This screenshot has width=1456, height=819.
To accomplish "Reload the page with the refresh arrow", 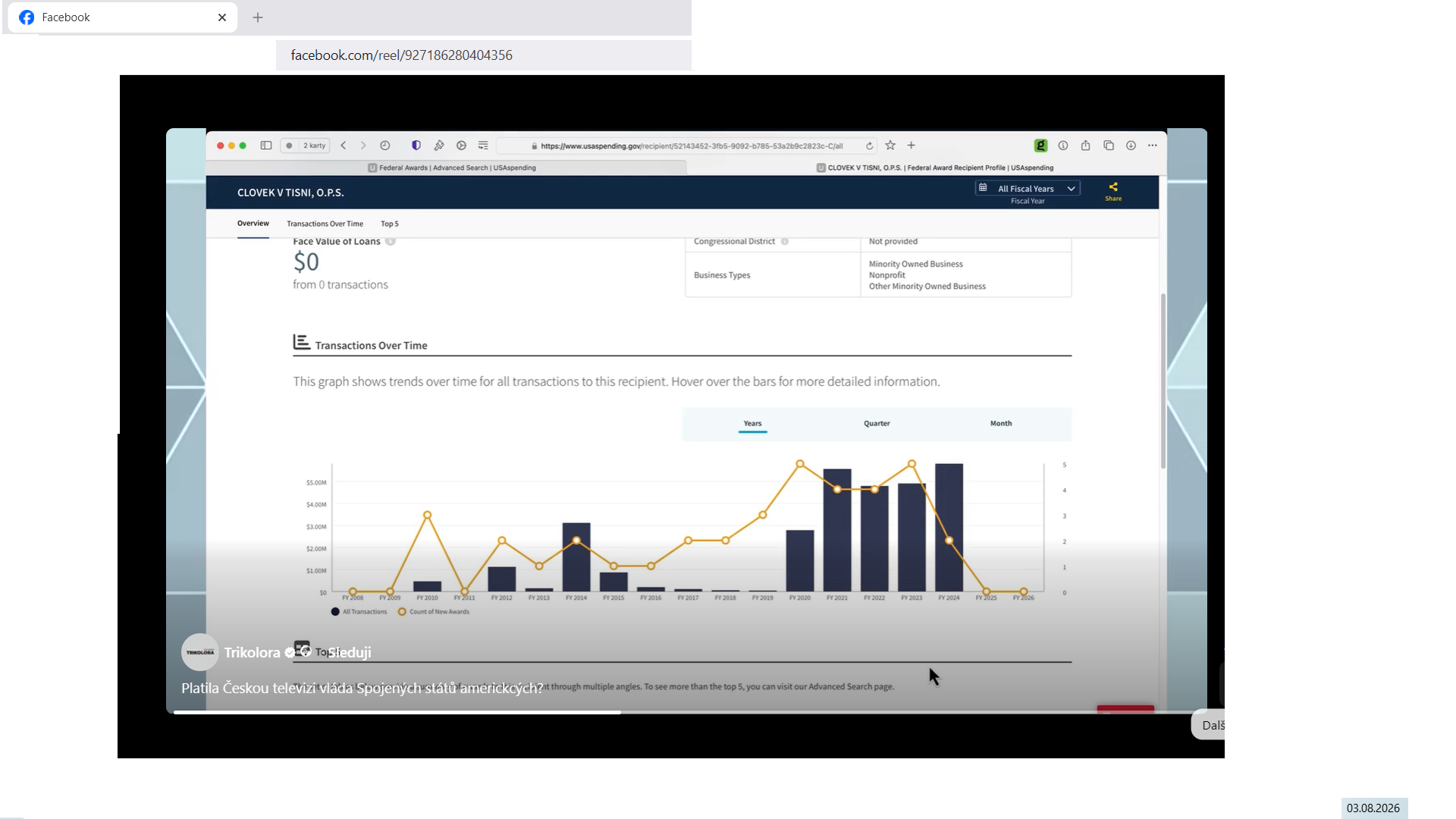I will [870, 146].
